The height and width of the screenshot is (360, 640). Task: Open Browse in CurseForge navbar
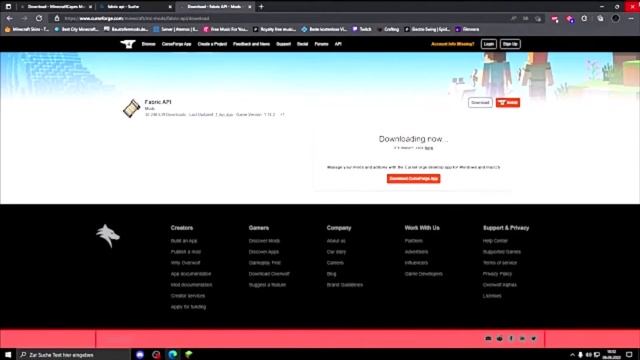[149, 44]
